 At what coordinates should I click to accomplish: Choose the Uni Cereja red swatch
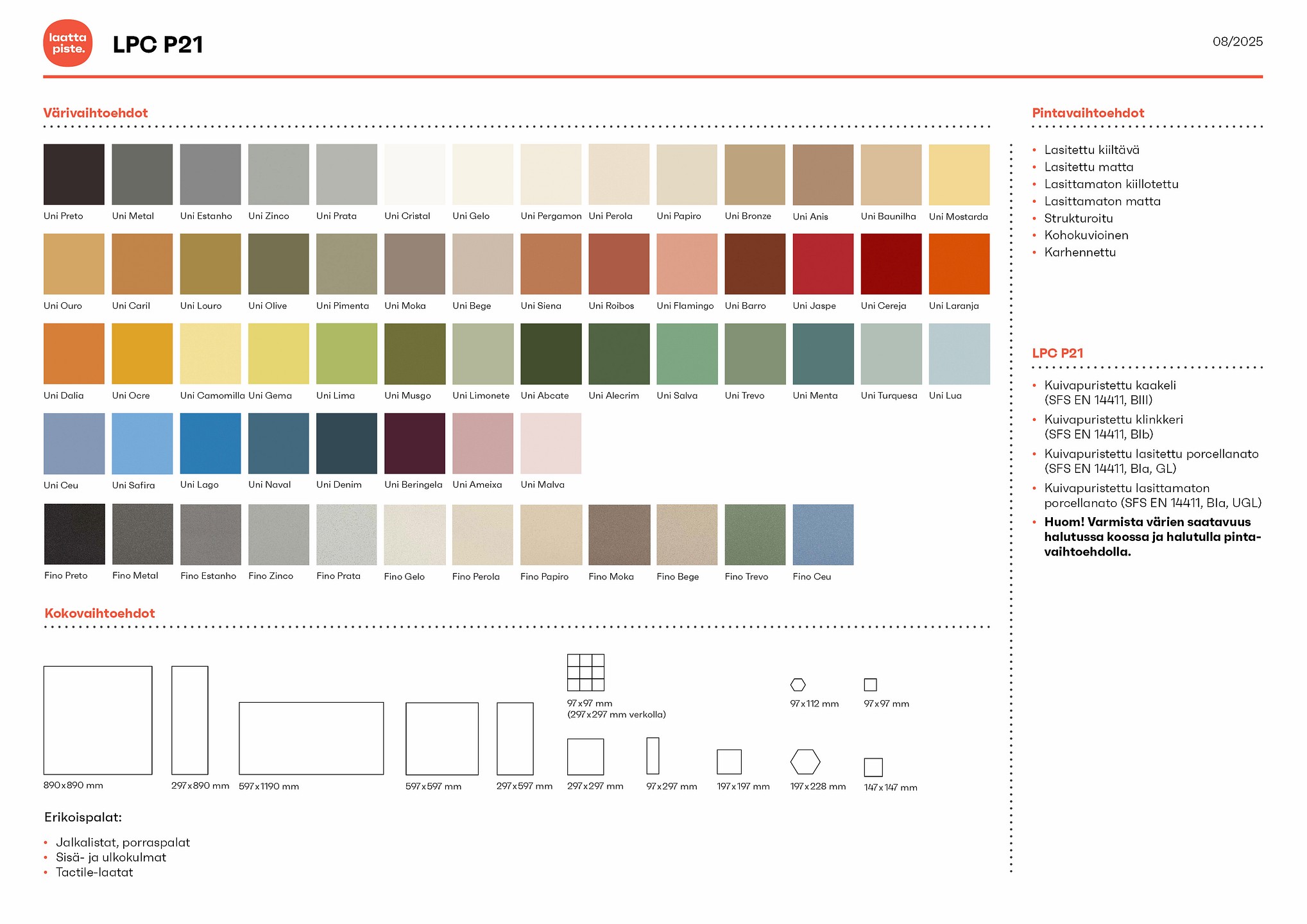pyautogui.click(x=891, y=264)
